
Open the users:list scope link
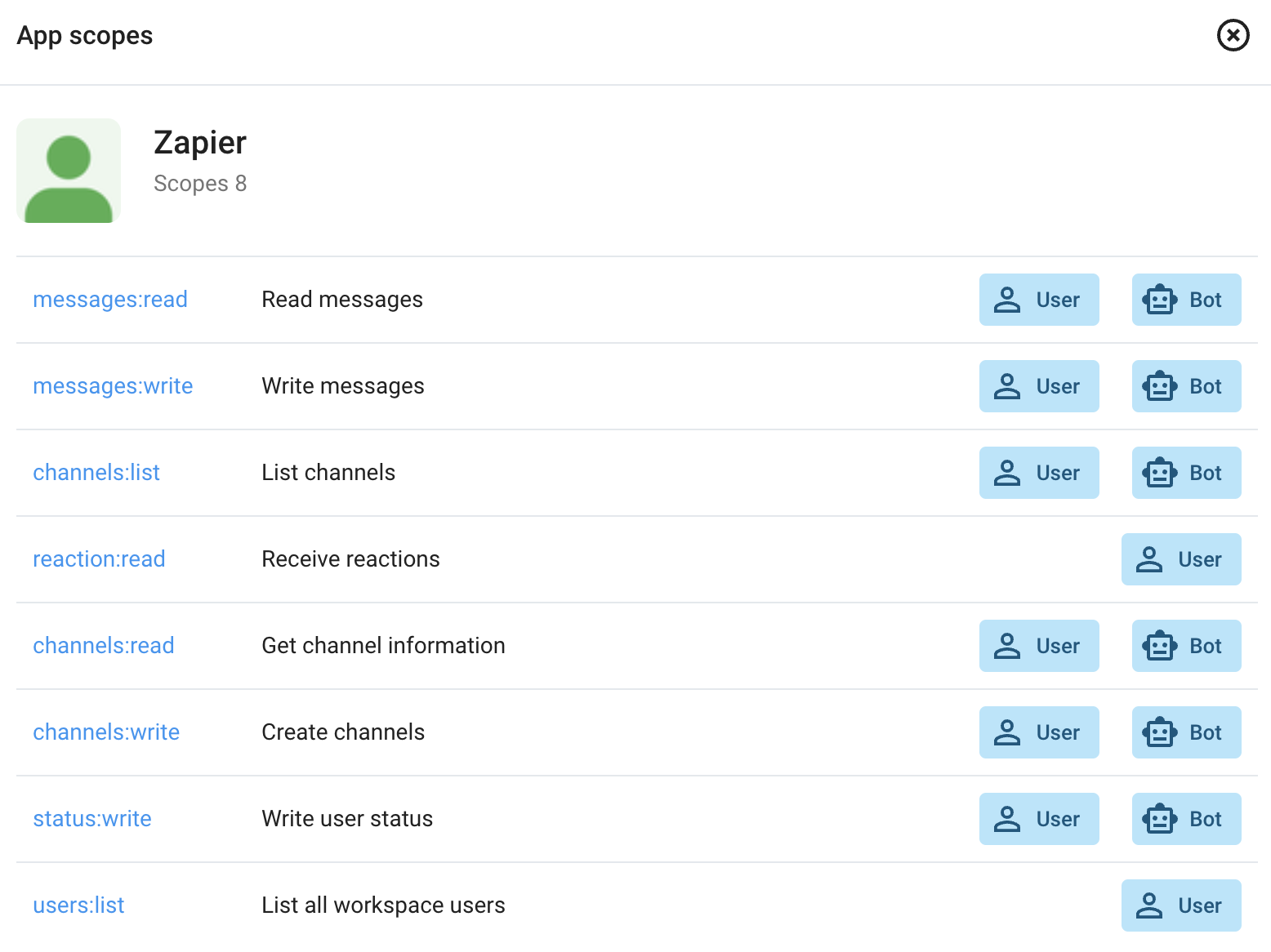(x=78, y=905)
